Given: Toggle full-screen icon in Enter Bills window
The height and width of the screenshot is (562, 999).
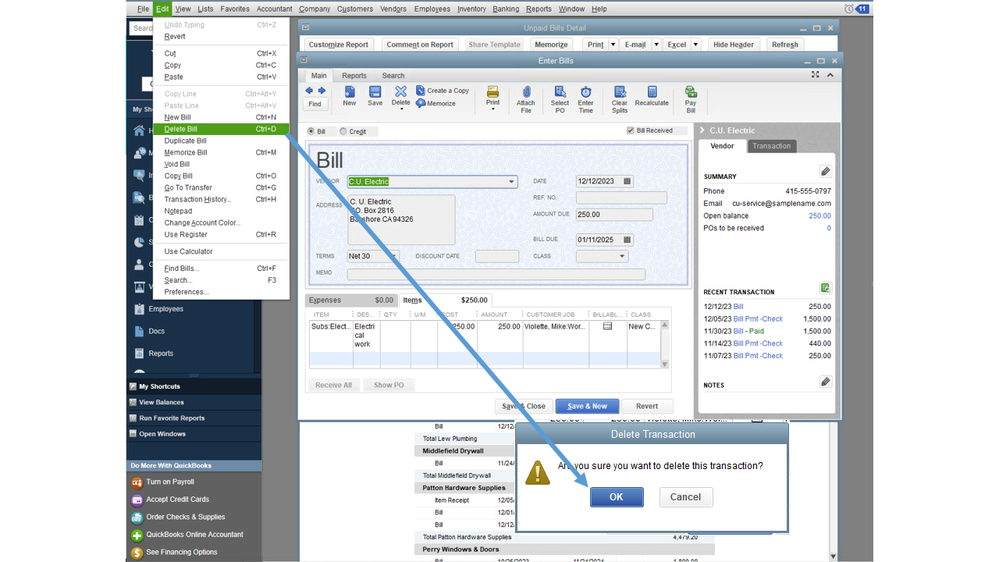Looking at the screenshot, I should (x=815, y=75).
